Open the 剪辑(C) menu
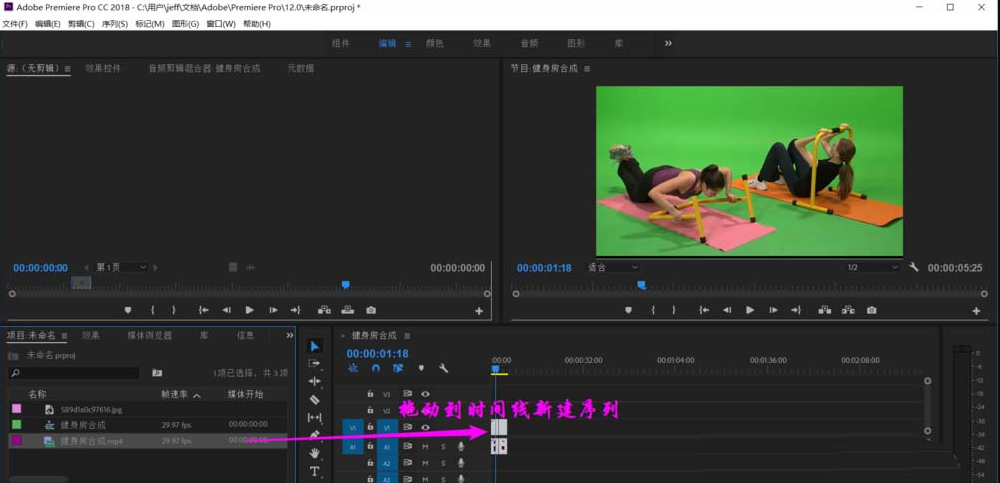Image resolution: width=1000 pixels, height=483 pixels. (x=81, y=23)
